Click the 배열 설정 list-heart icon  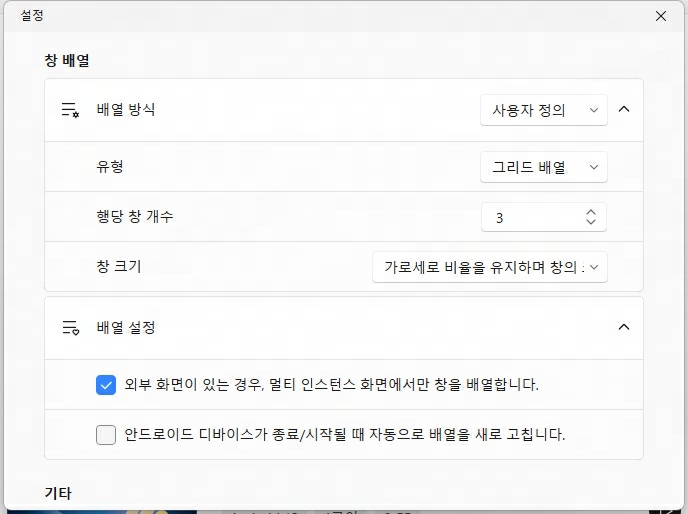(70, 327)
